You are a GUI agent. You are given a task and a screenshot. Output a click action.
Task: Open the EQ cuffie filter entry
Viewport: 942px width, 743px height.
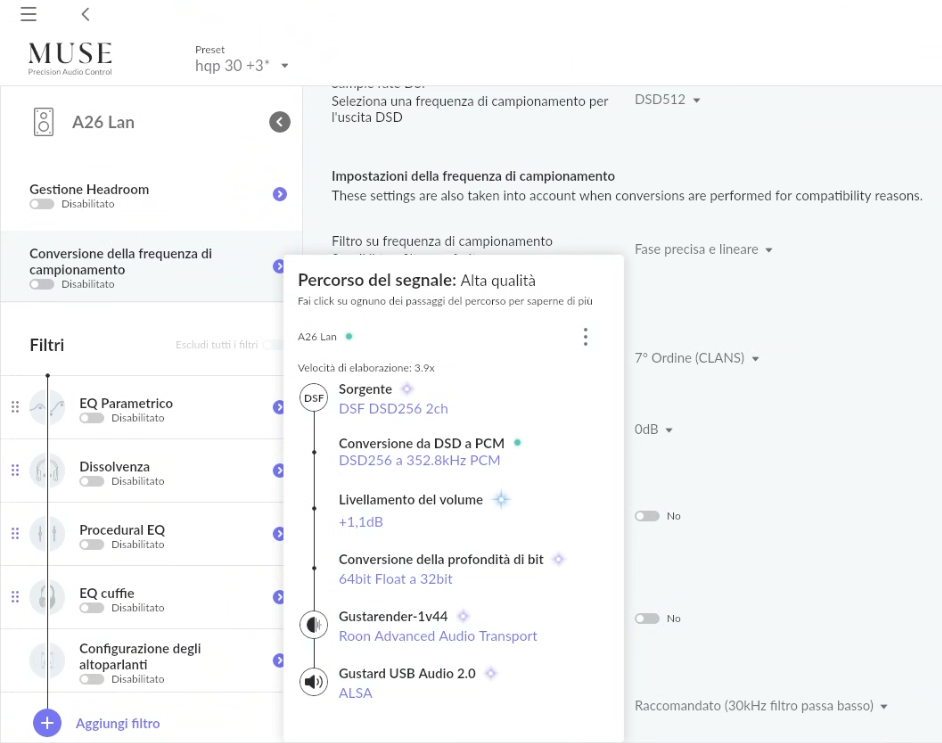107,593
